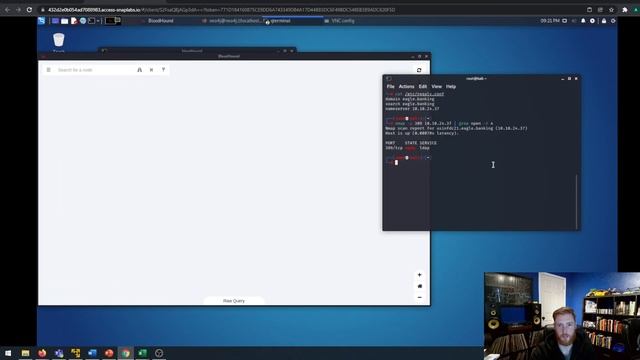Open Chrome from the Windows taskbar
The width and height of the screenshot is (640, 360).
(126, 353)
